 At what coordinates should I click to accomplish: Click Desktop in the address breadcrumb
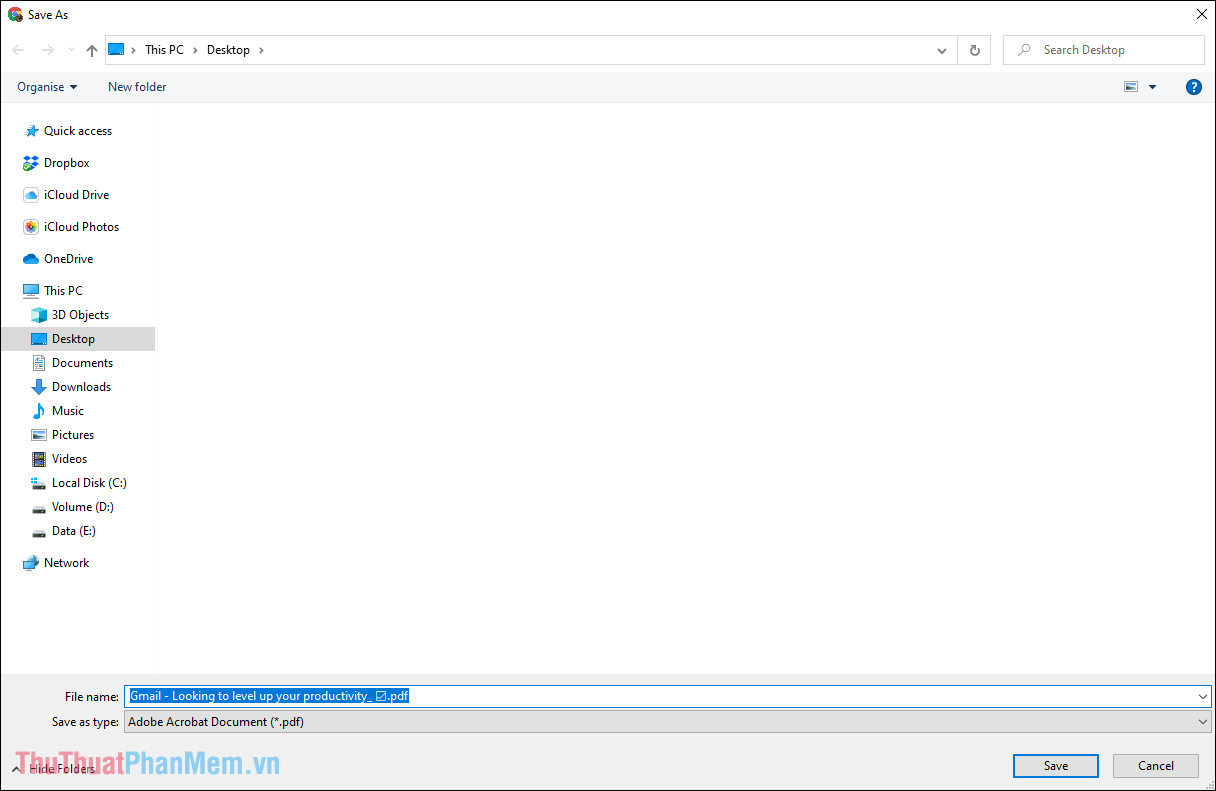tap(228, 50)
